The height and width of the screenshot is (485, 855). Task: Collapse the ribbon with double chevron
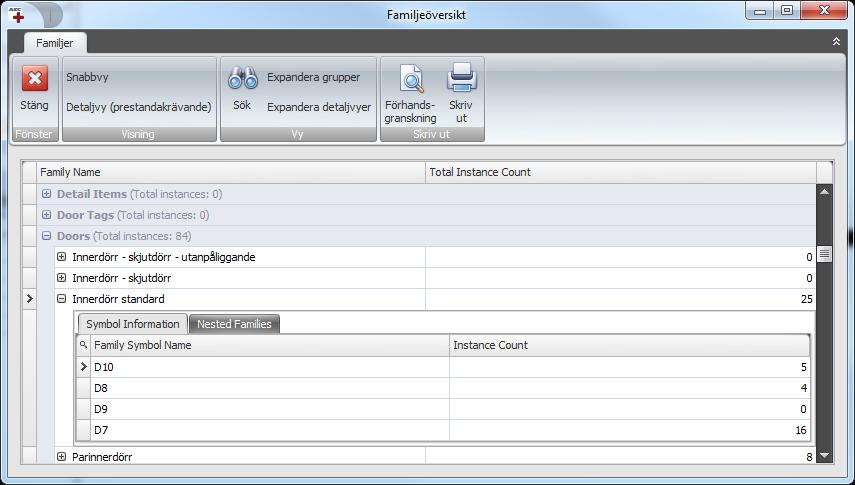click(836, 41)
